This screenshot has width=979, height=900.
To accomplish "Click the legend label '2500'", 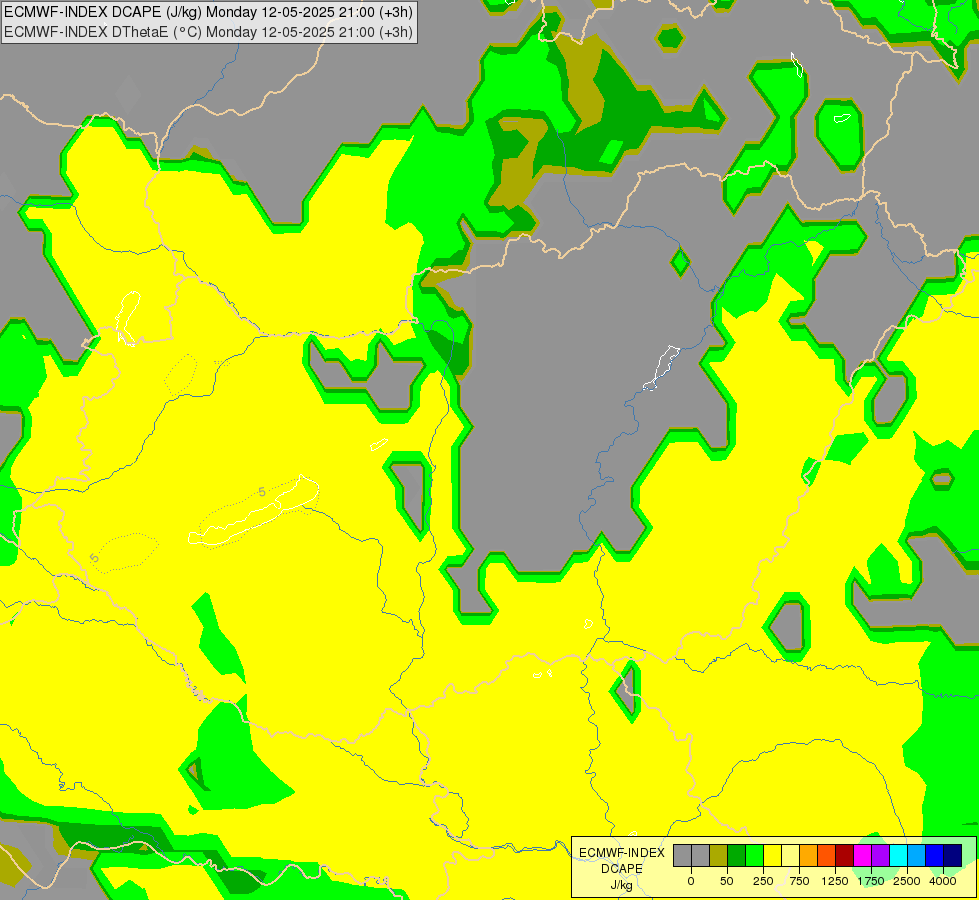I will pos(907,881).
